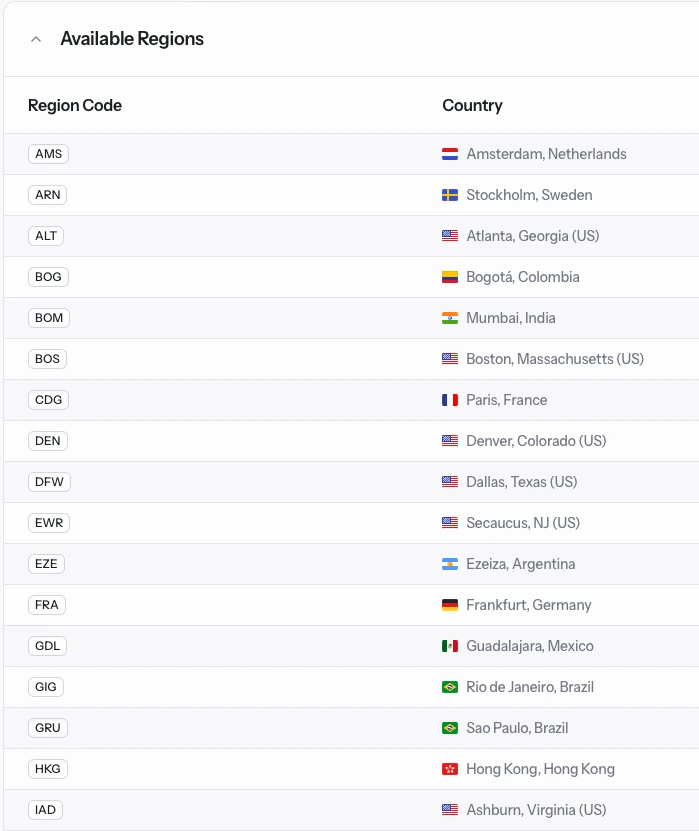Viewport: 699px width, 831px height.
Task: Select the BOM region code badge
Action: tap(49, 318)
